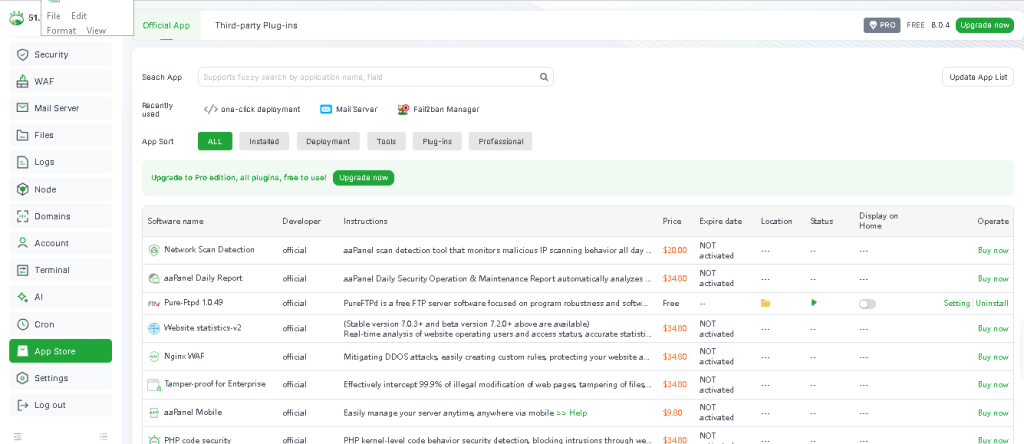Open the File menu in top window
1024x444 pixels.
(x=54, y=16)
